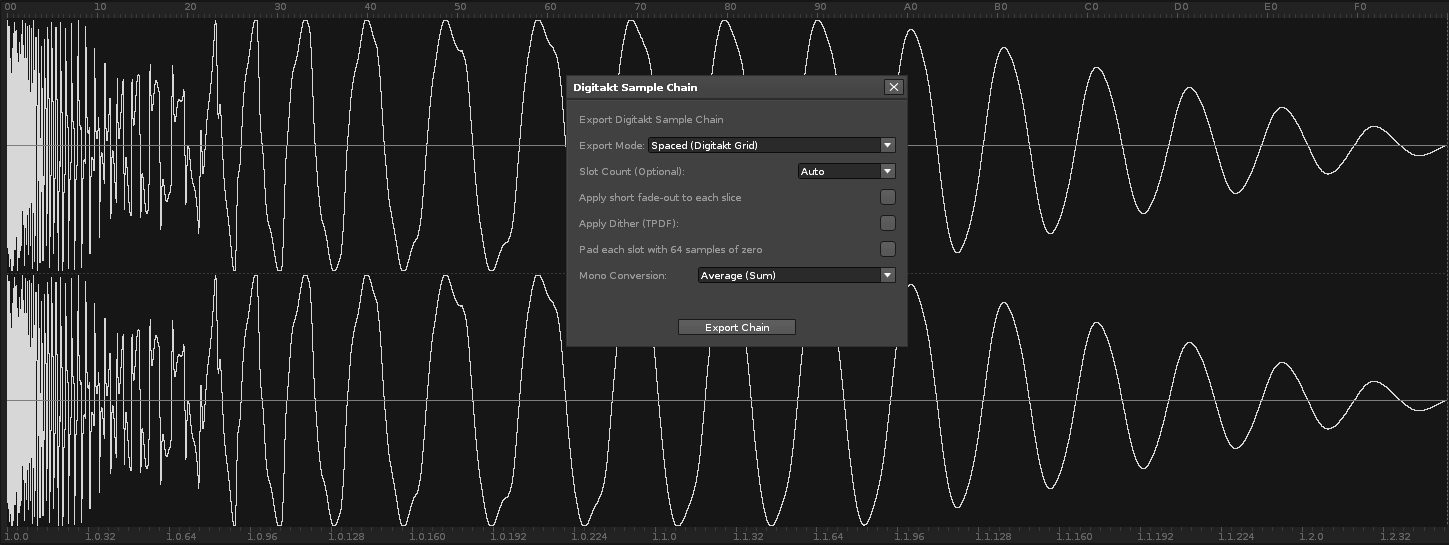Click the top ruler marker 90
The height and width of the screenshot is (545, 1449).
pos(820,7)
